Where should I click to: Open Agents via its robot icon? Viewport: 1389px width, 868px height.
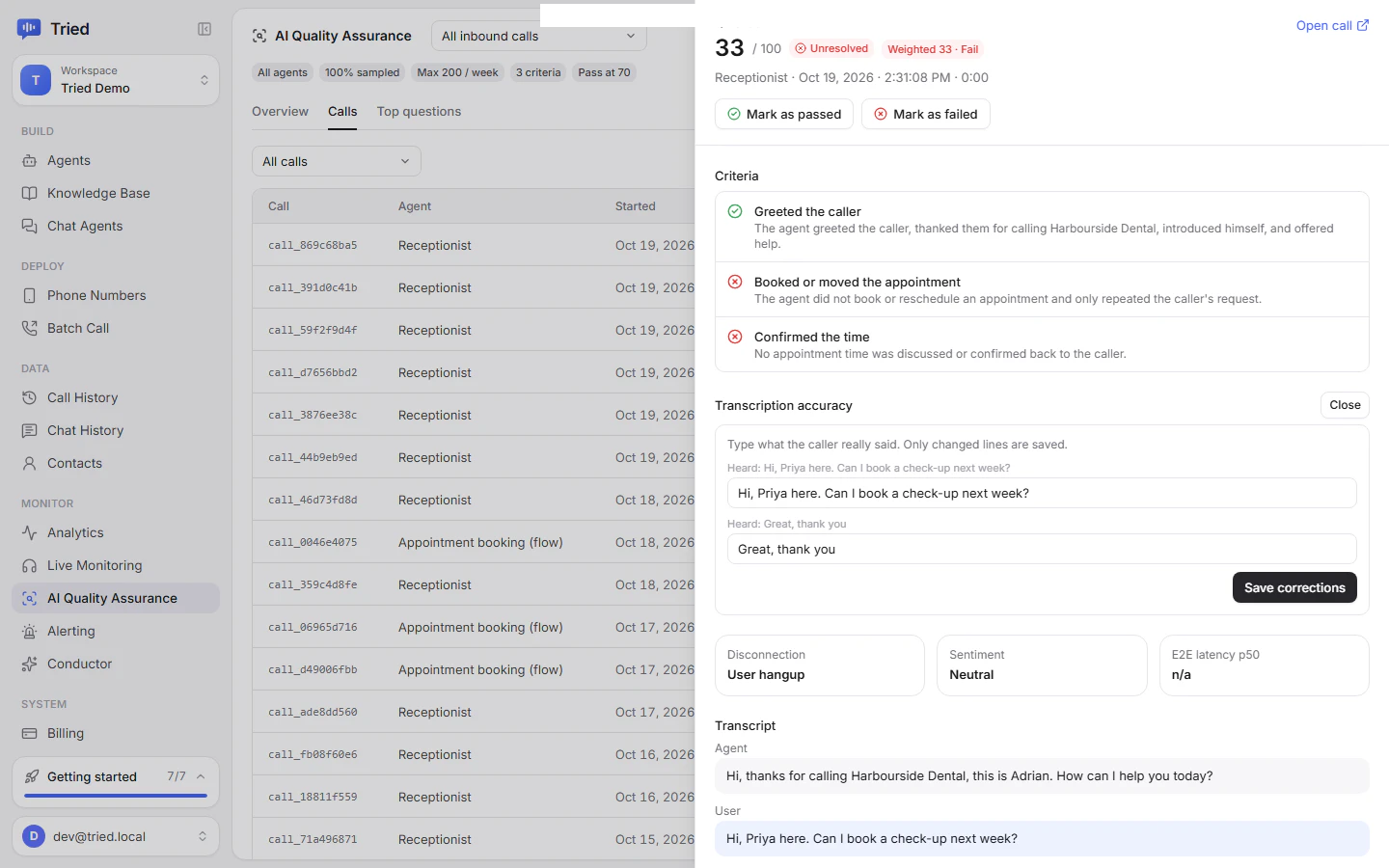click(30, 160)
